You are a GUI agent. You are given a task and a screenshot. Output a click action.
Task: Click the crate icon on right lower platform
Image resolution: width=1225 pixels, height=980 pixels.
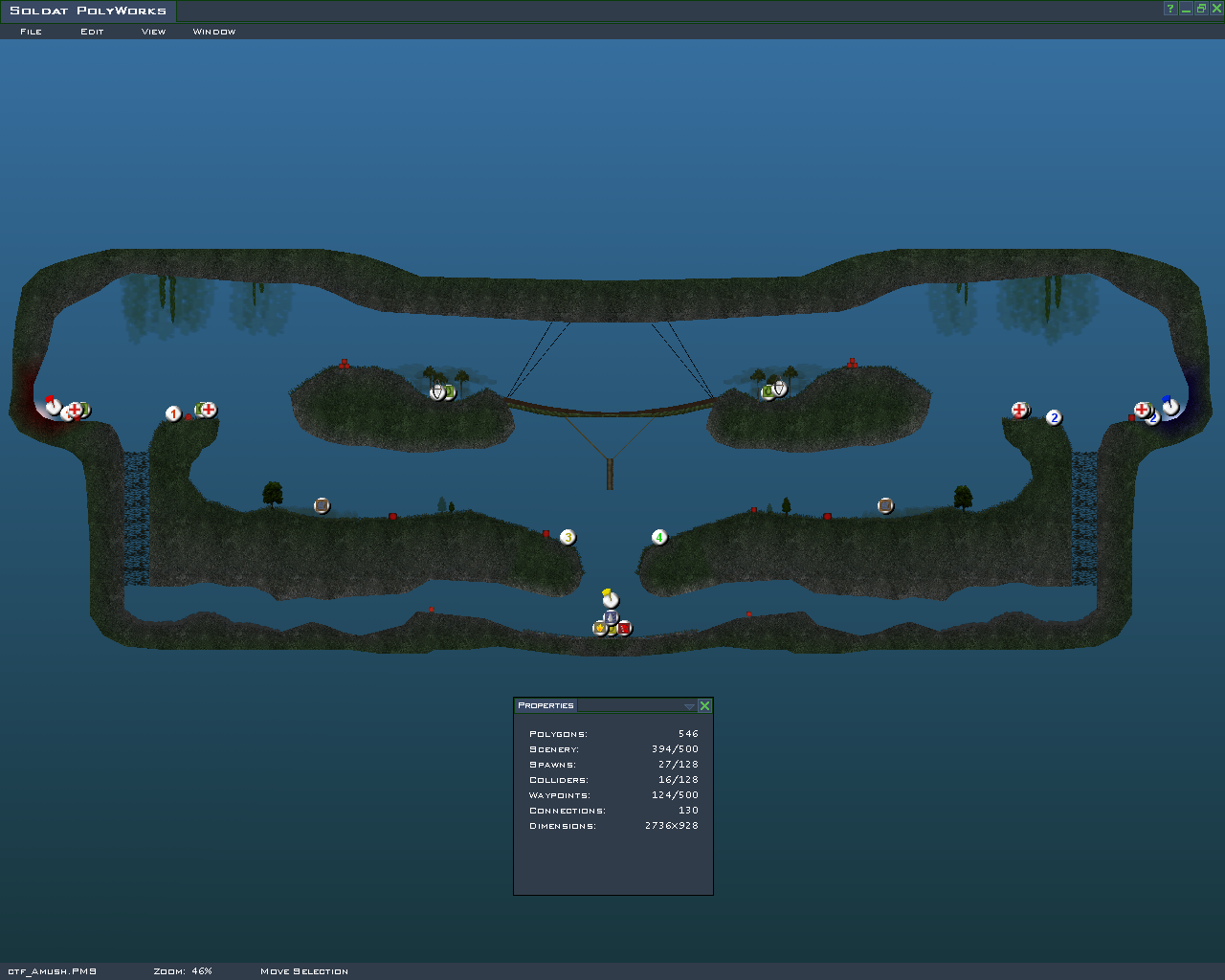(x=885, y=505)
